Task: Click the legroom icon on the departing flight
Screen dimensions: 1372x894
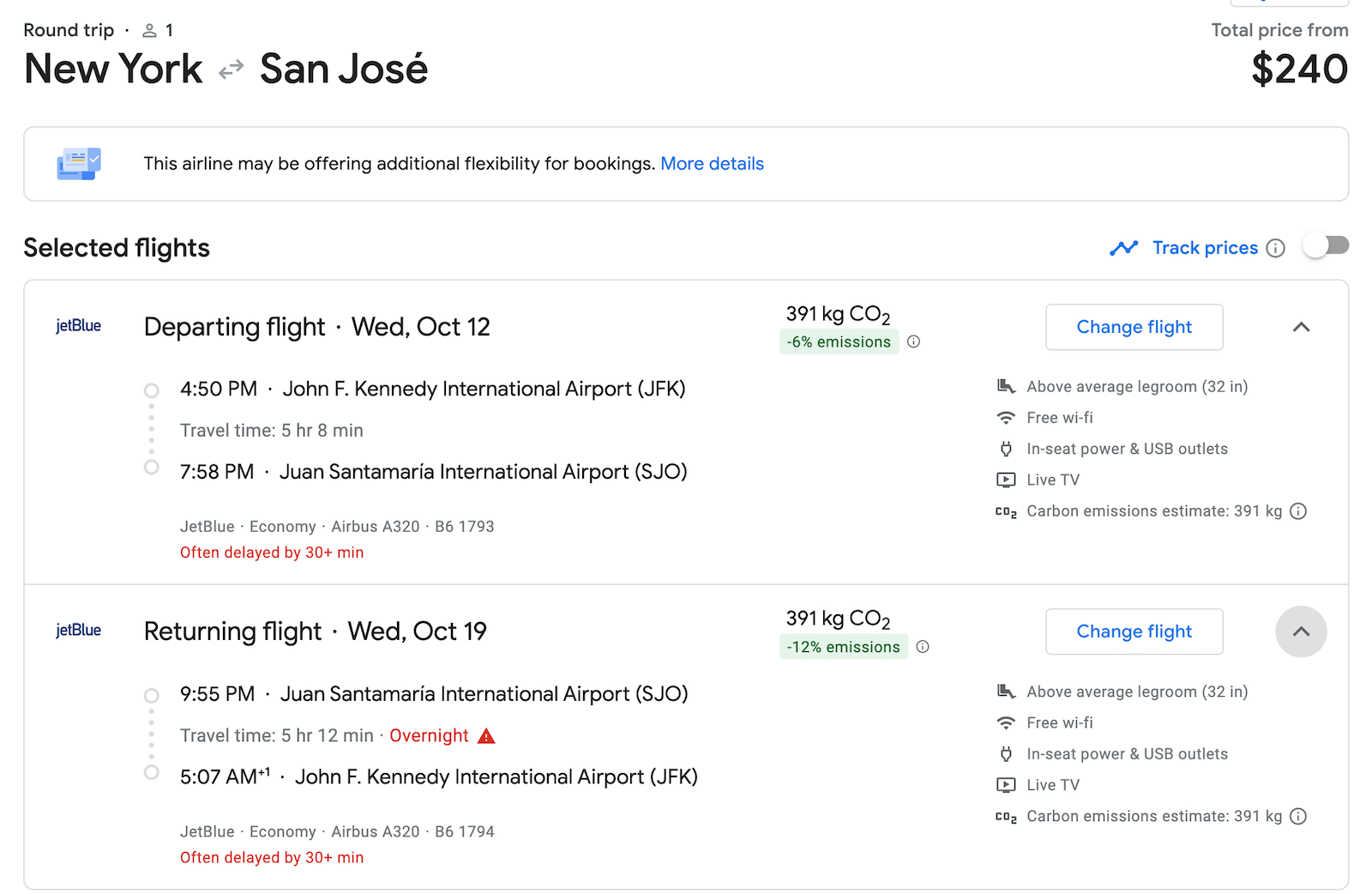Action: 1006,386
